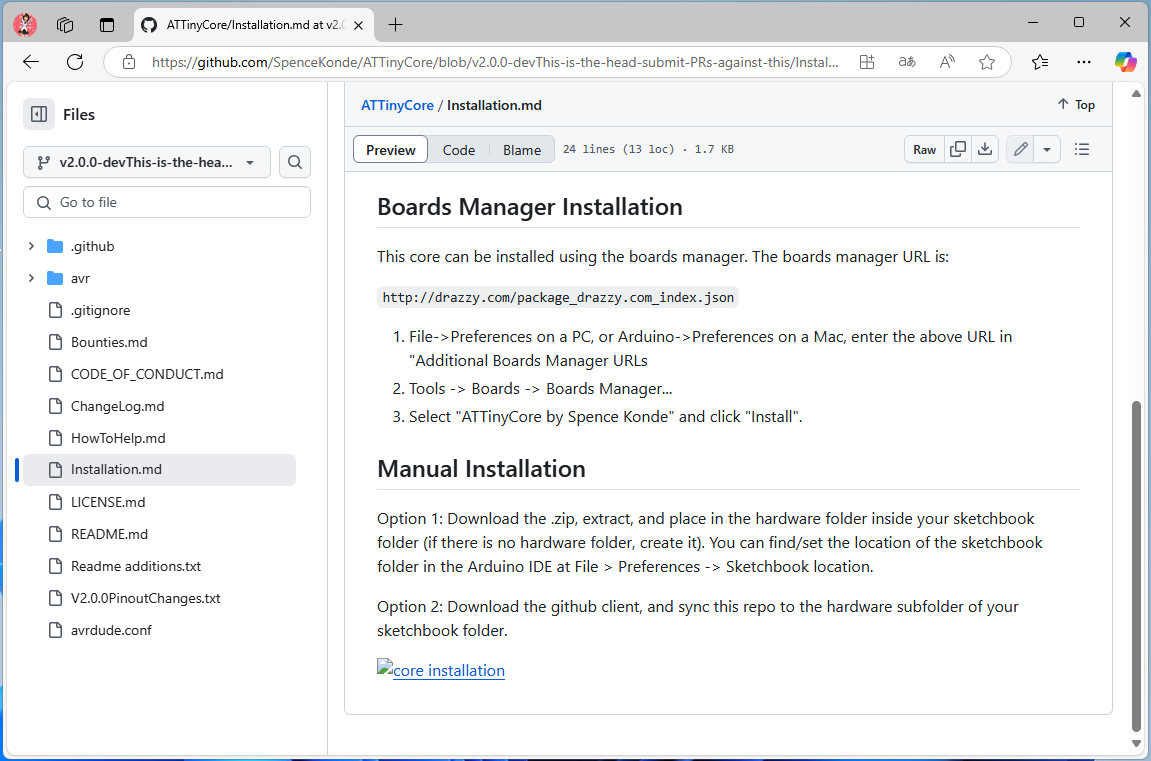This screenshot has height=761, width=1151.
Task: Focus the Go to file field
Action: click(167, 203)
